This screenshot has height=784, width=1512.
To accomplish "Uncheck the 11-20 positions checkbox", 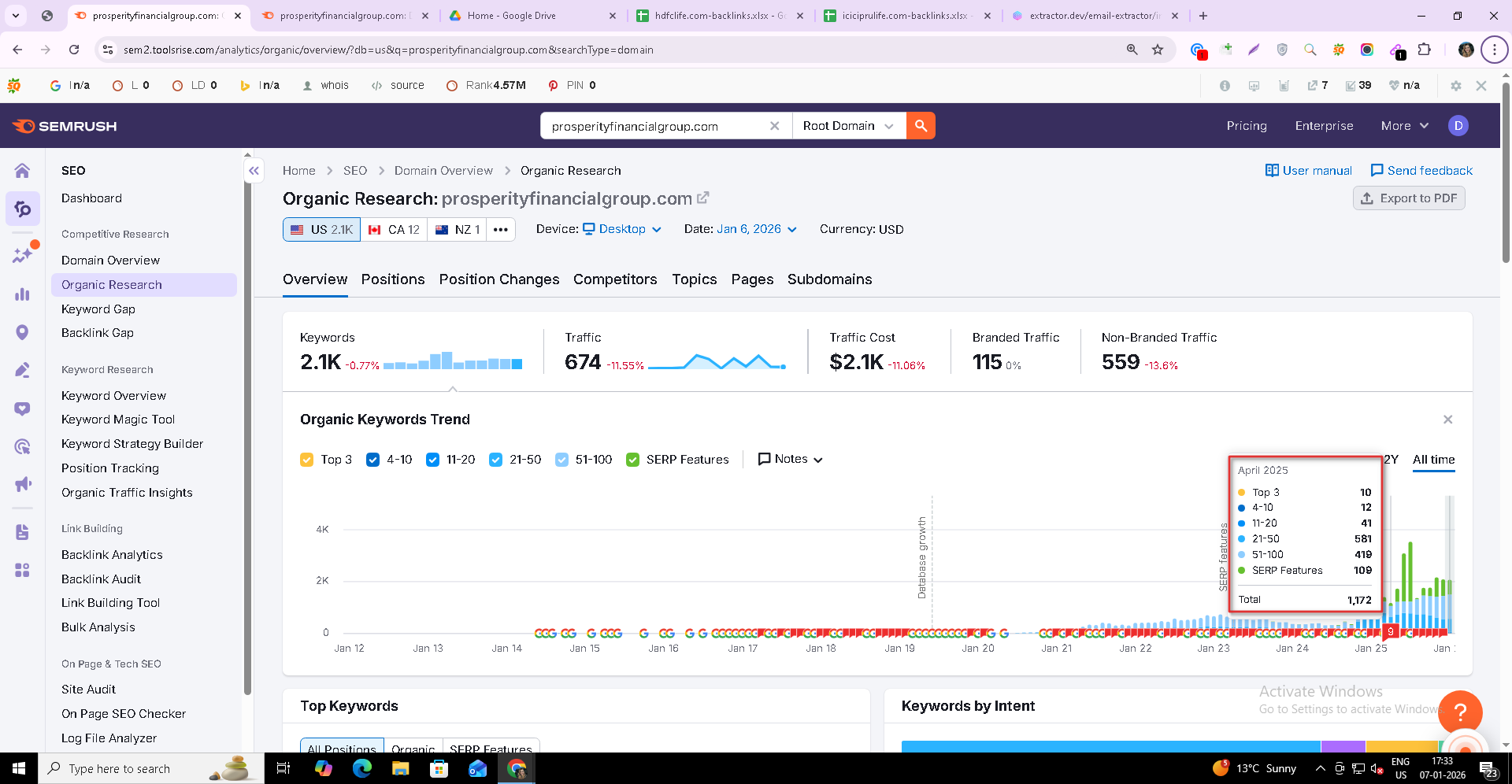I will pos(432,460).
